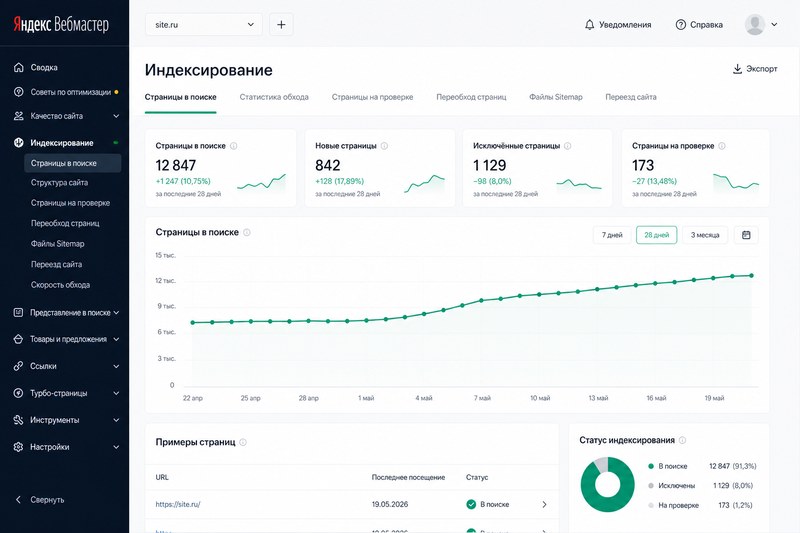
Task: Expand the user account menu chevron
Action: [774, 24]
